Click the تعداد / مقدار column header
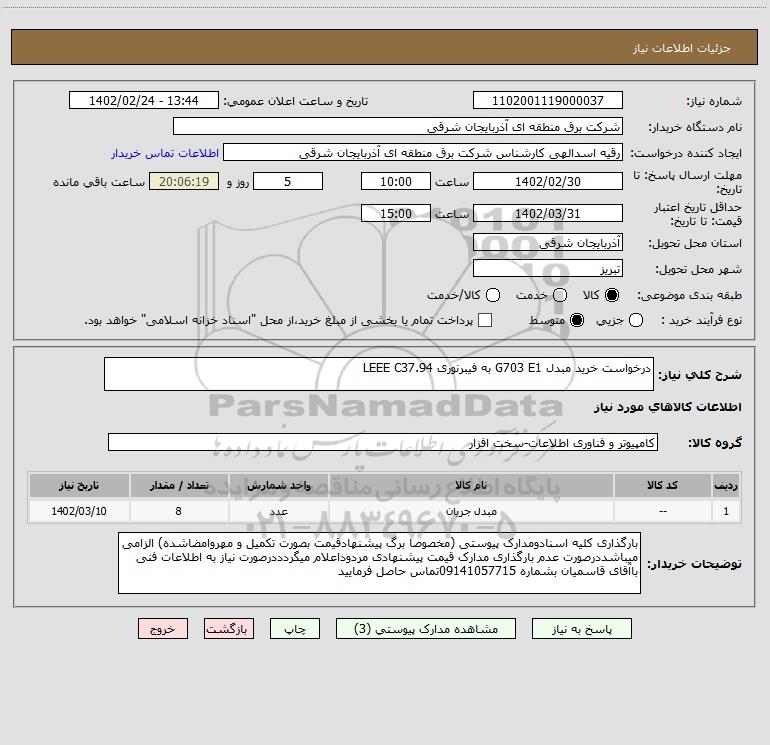 179,486
